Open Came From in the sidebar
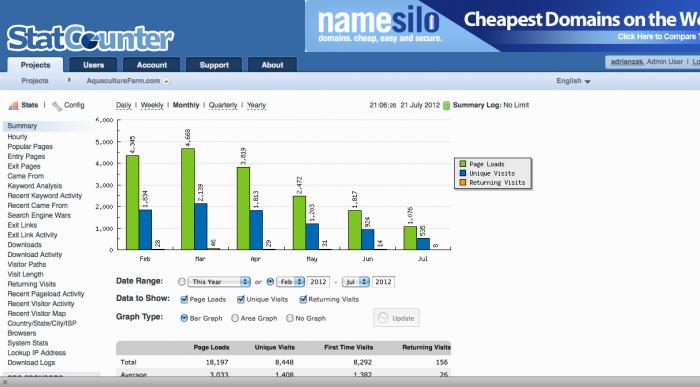This screenshot has height=387, width=700. click(25, 176)
